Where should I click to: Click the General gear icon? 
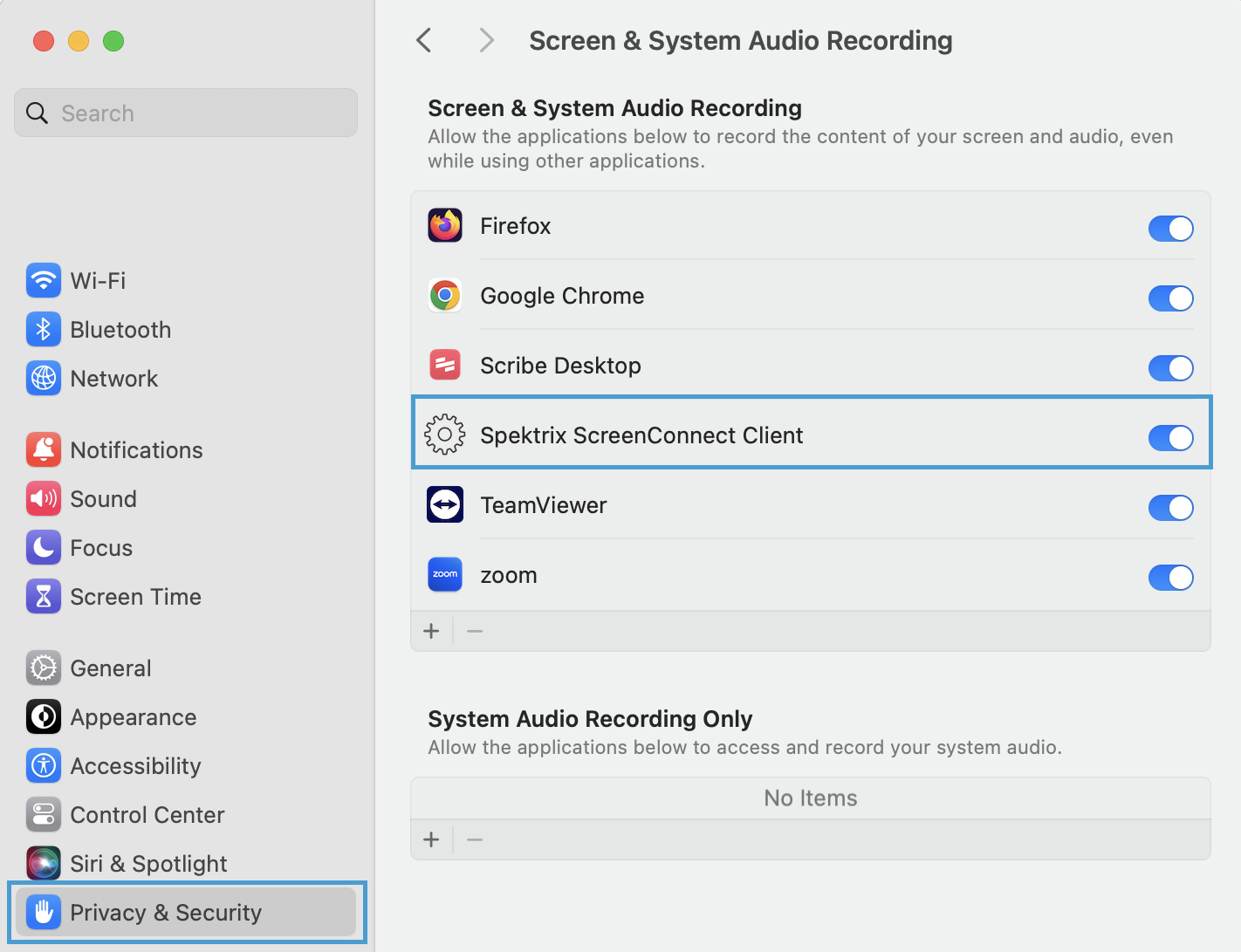44,668
